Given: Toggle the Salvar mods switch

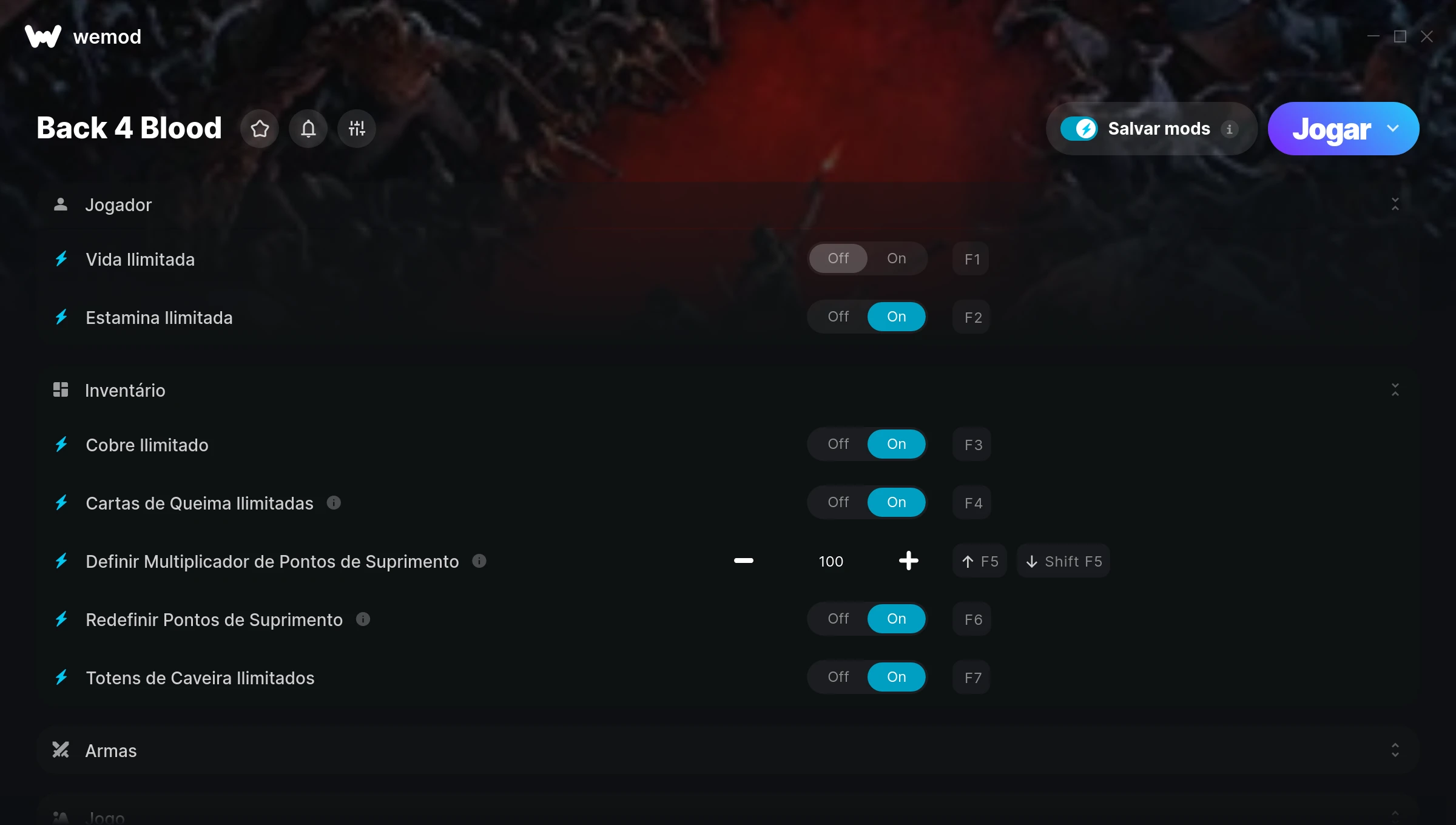Looking at the screenshot, I should pyautogui.click(x=1079, y=129).
